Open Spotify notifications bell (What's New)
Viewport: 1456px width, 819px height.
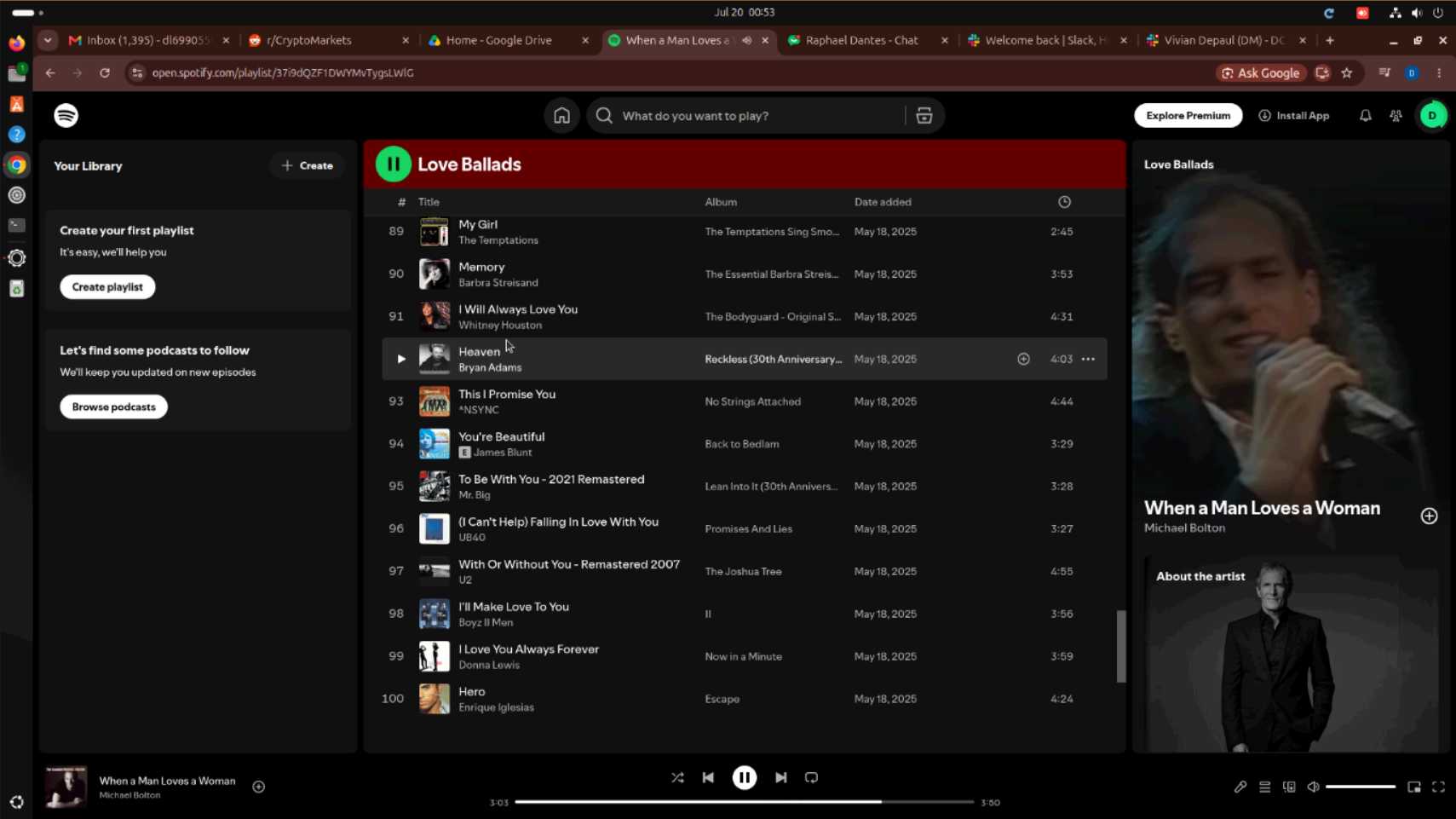(1365, 116)
